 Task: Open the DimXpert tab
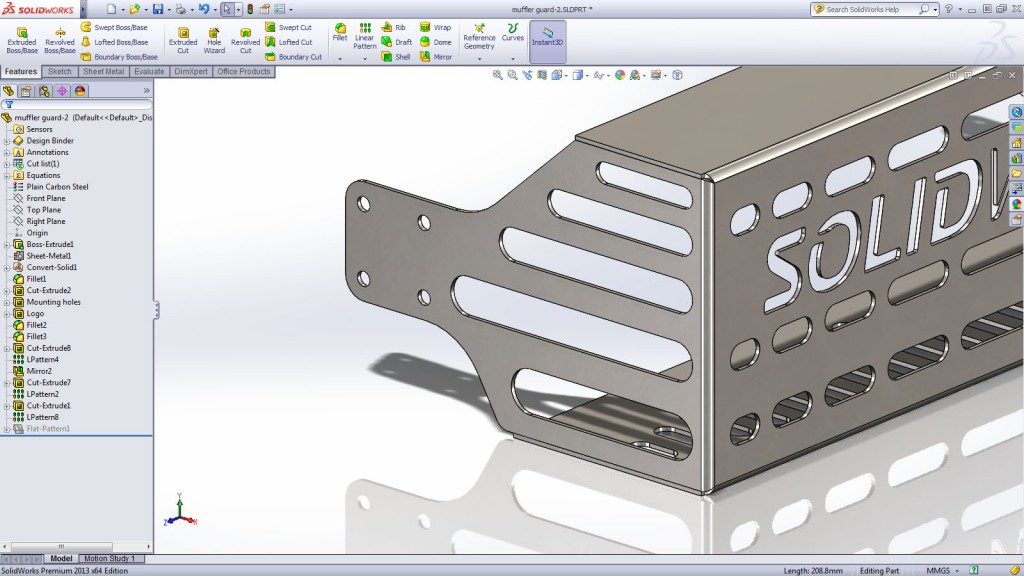pyautogui.click(x=191, y=72)
